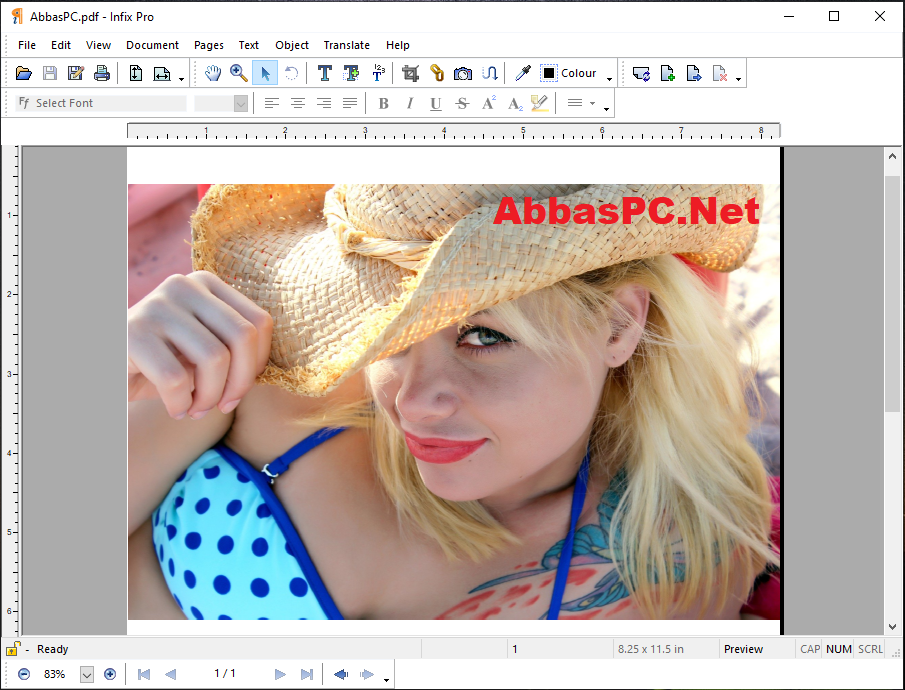Click the security lock status icon

pos(13,649)
